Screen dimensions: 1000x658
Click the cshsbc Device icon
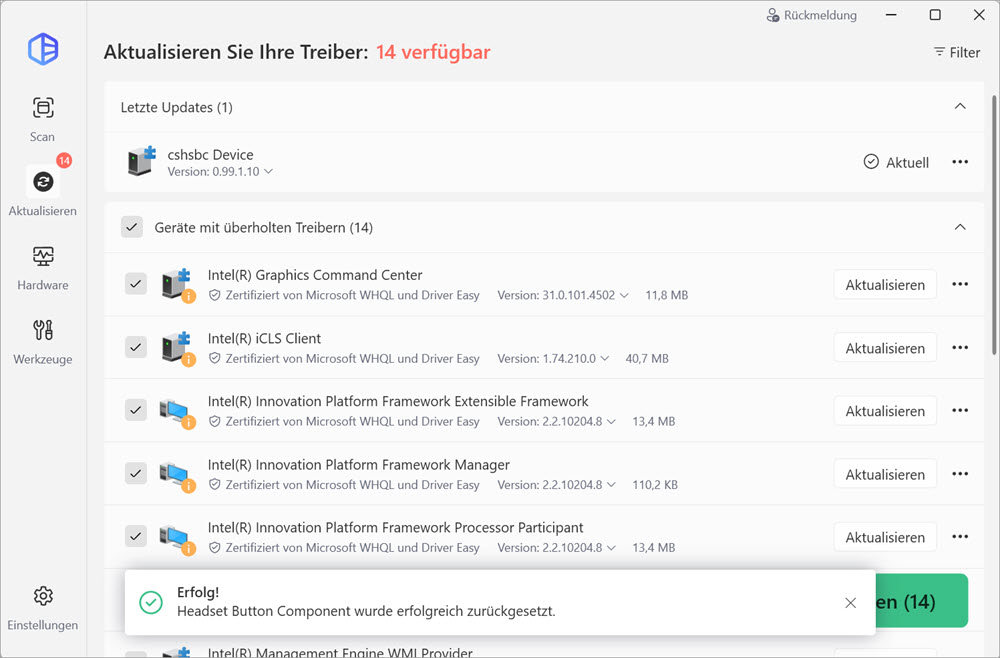(x=142, y=160)
